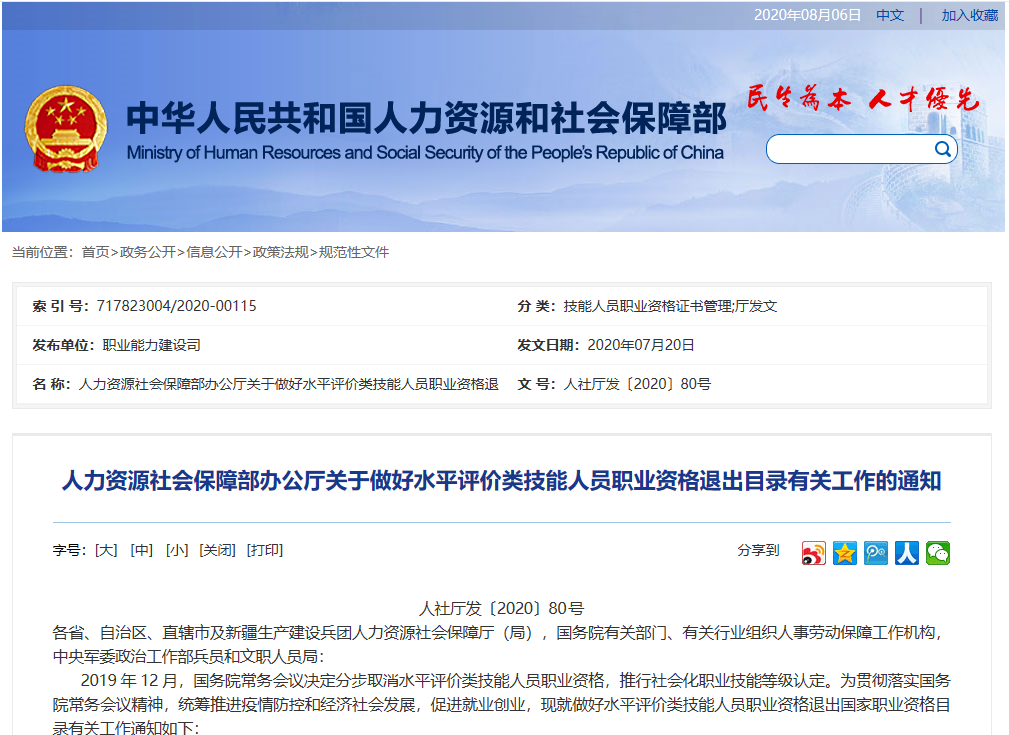Switch language to 中文
This screenshot has width=1009, height=735.
pos(889,15)
